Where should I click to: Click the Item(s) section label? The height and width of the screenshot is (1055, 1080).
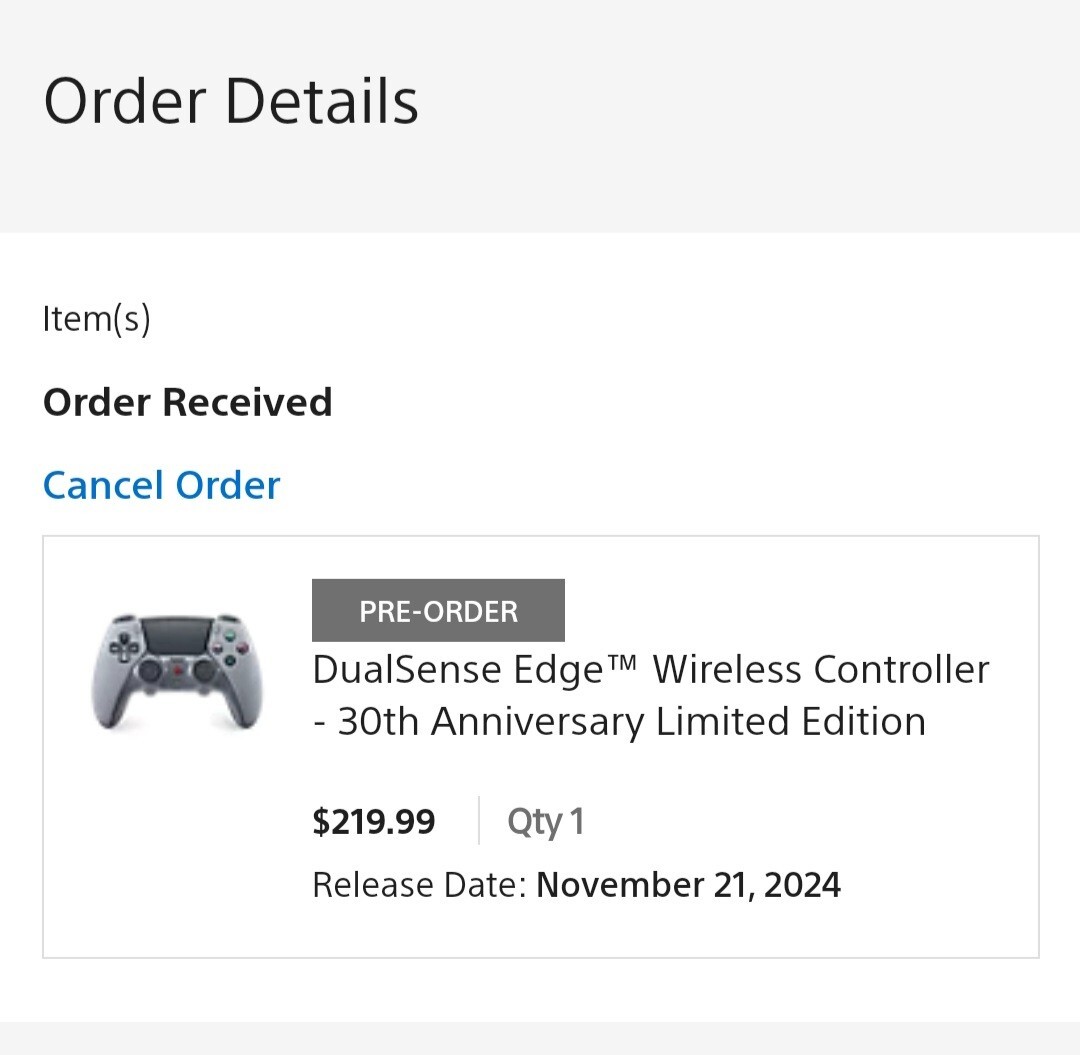(96, 319)
